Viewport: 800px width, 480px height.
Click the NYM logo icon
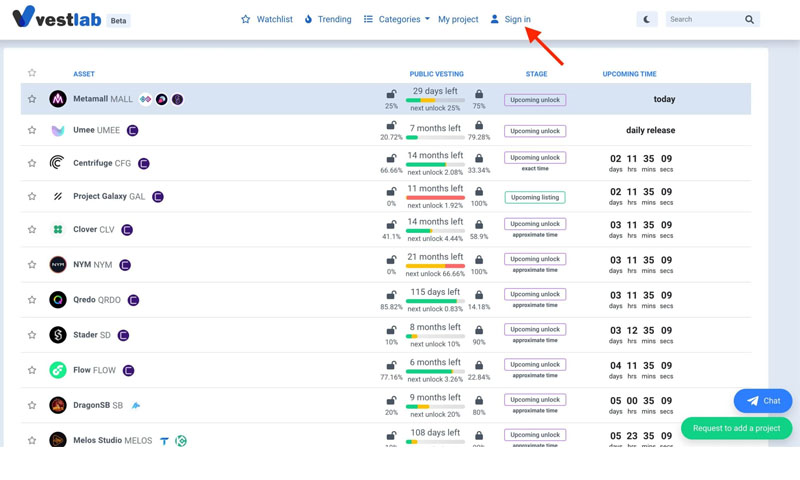click(x=58, y=265)
